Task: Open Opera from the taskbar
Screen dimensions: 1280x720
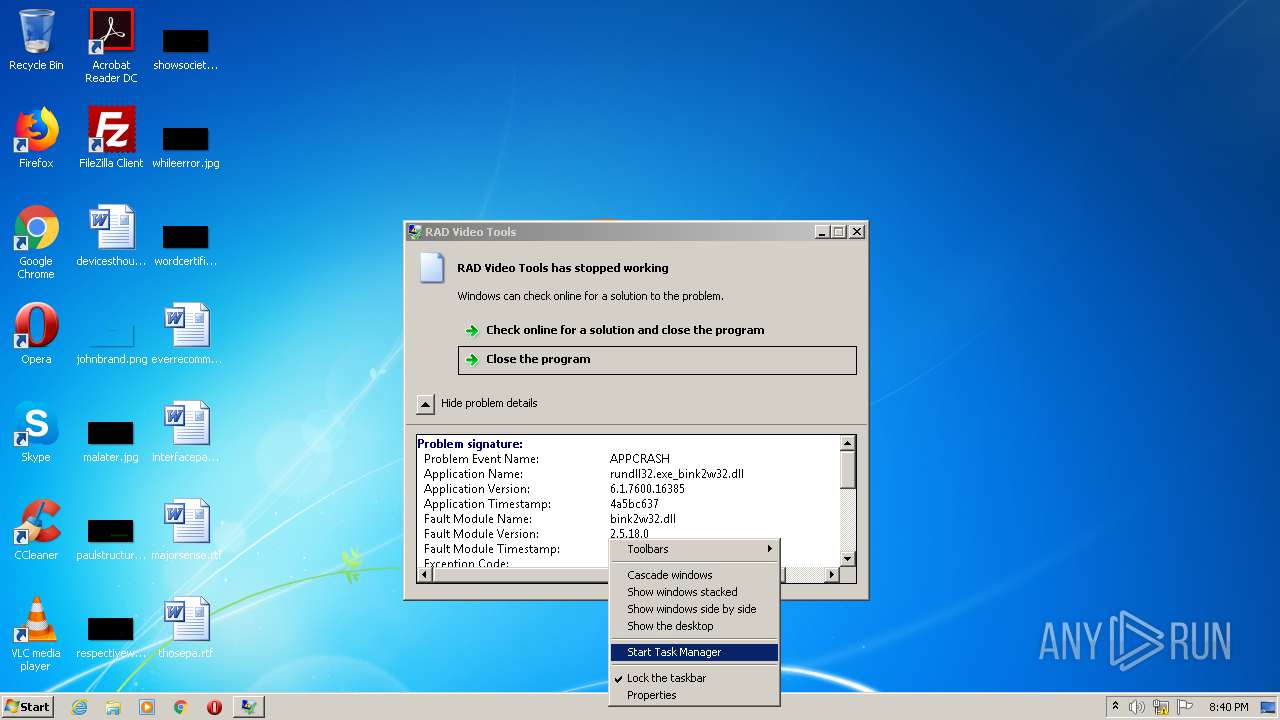Action: 214,707
